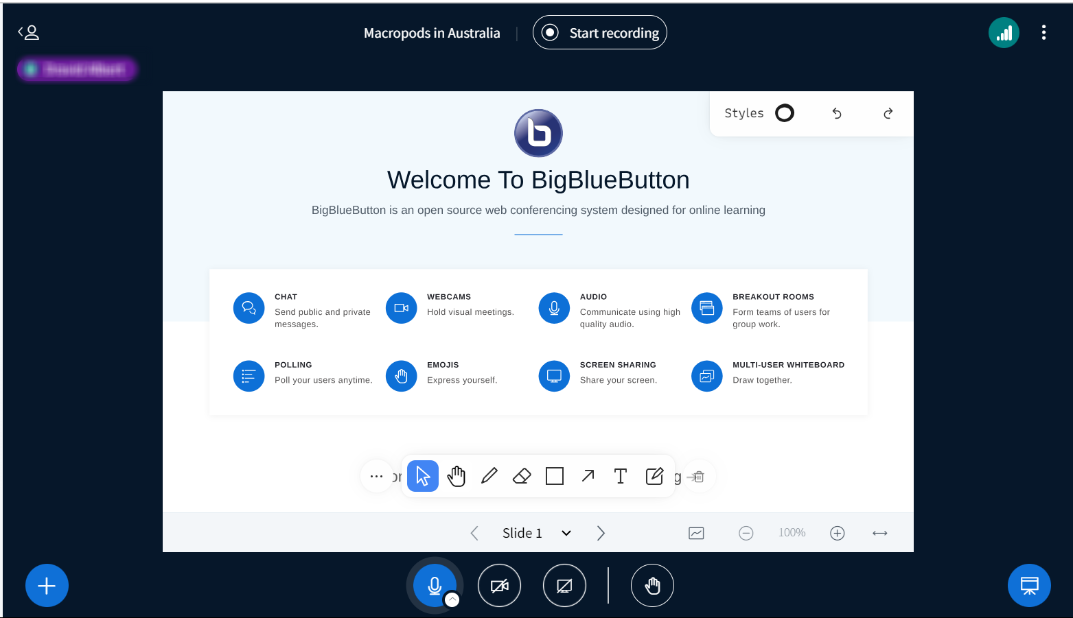Screen dimensions: 1073x618
Task: Open the options three-dot menu
Action: (1043, 33)
